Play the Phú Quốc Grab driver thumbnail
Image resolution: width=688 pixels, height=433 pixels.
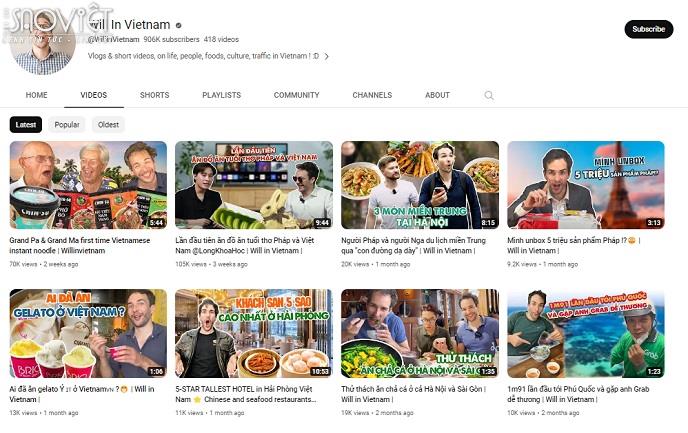pos(586,333)
